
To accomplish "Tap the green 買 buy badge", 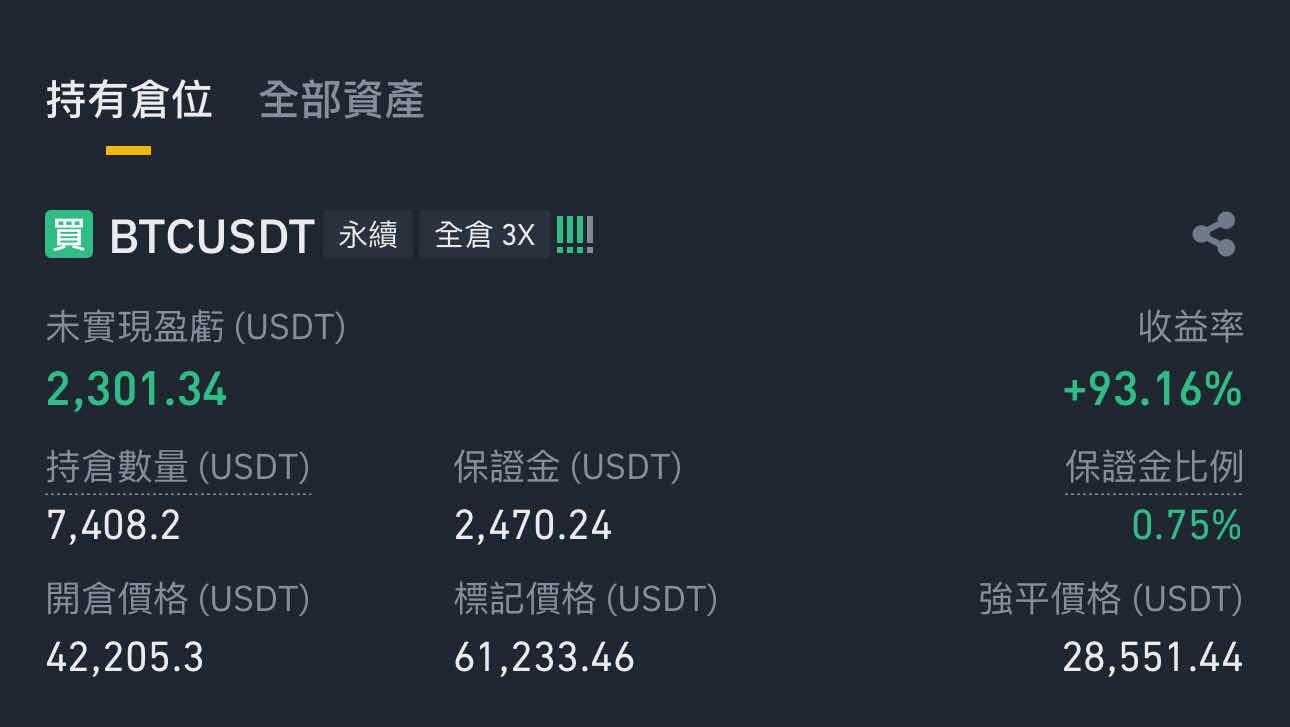I will pos(69,235).
